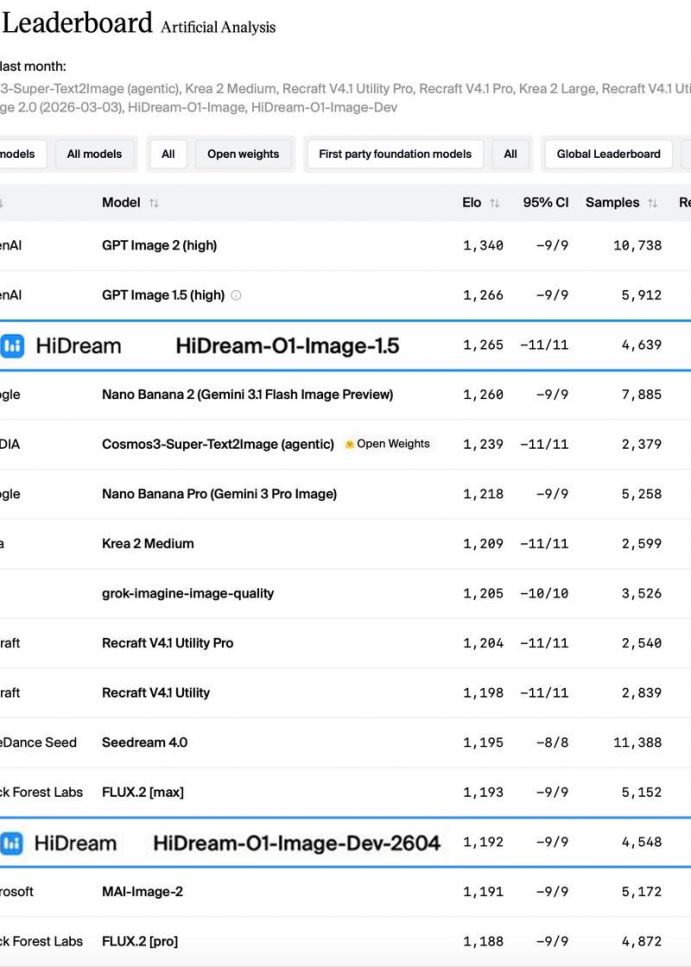Open Nano Banana Pro model entry

tap(219, 494)
